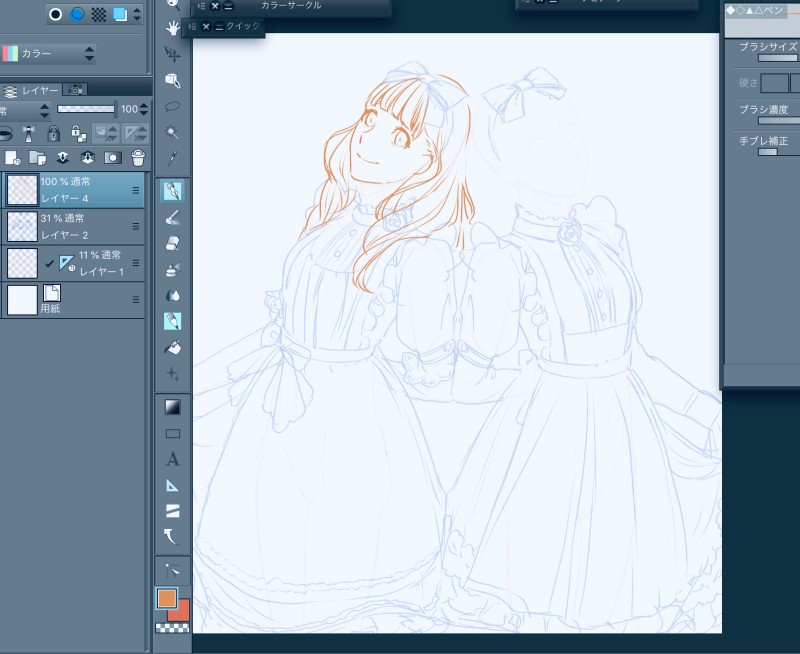The height and width of the screenshot is (654, 800).
Task: Select the highlighted Pencil tool
Action: click(x=172, y=321)
